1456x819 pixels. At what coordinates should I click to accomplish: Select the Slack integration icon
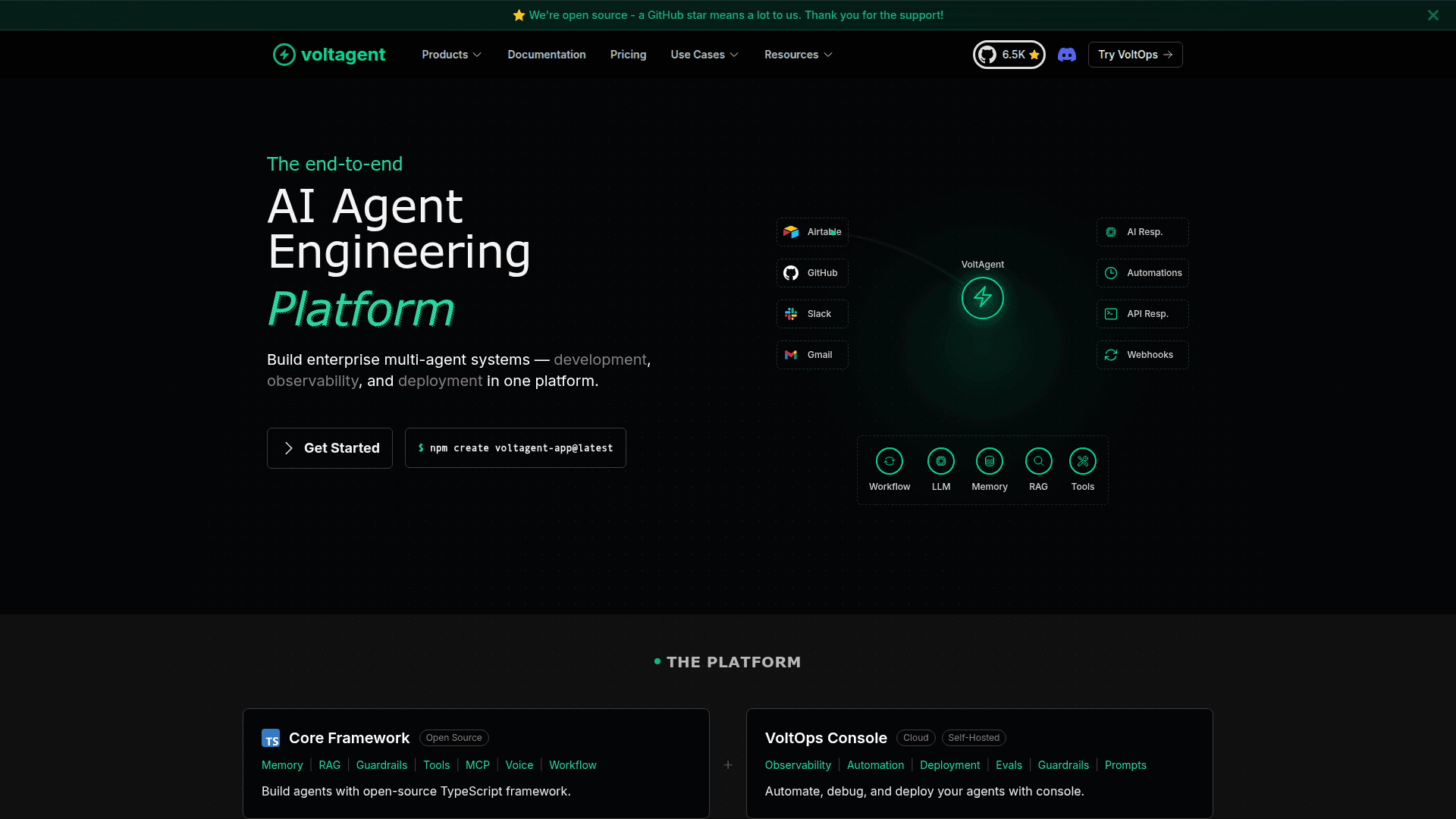click(791, 314)
